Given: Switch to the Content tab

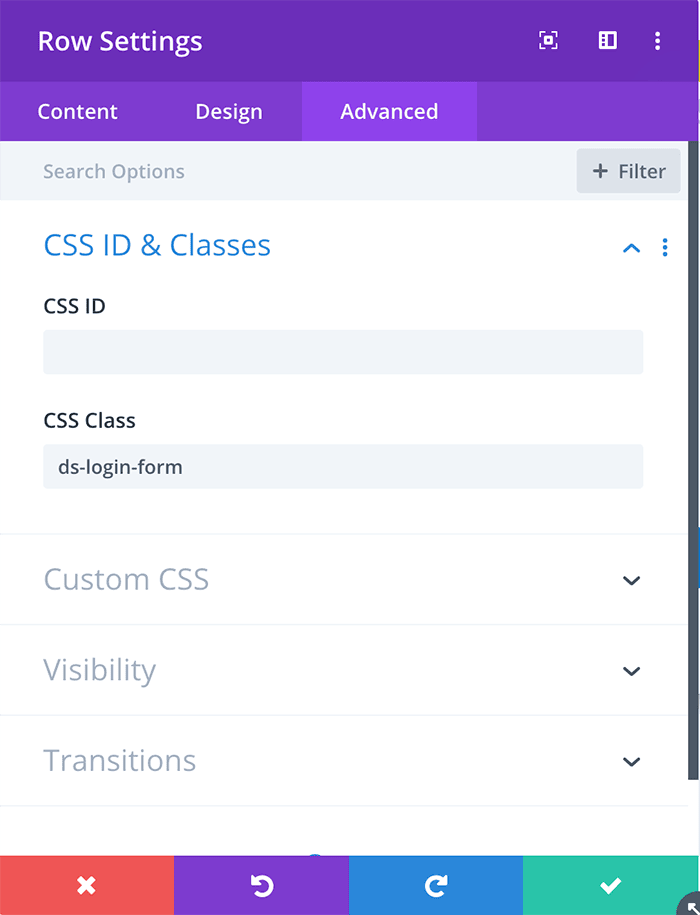Looking at the screenshot, I should (x=78, y=111).
